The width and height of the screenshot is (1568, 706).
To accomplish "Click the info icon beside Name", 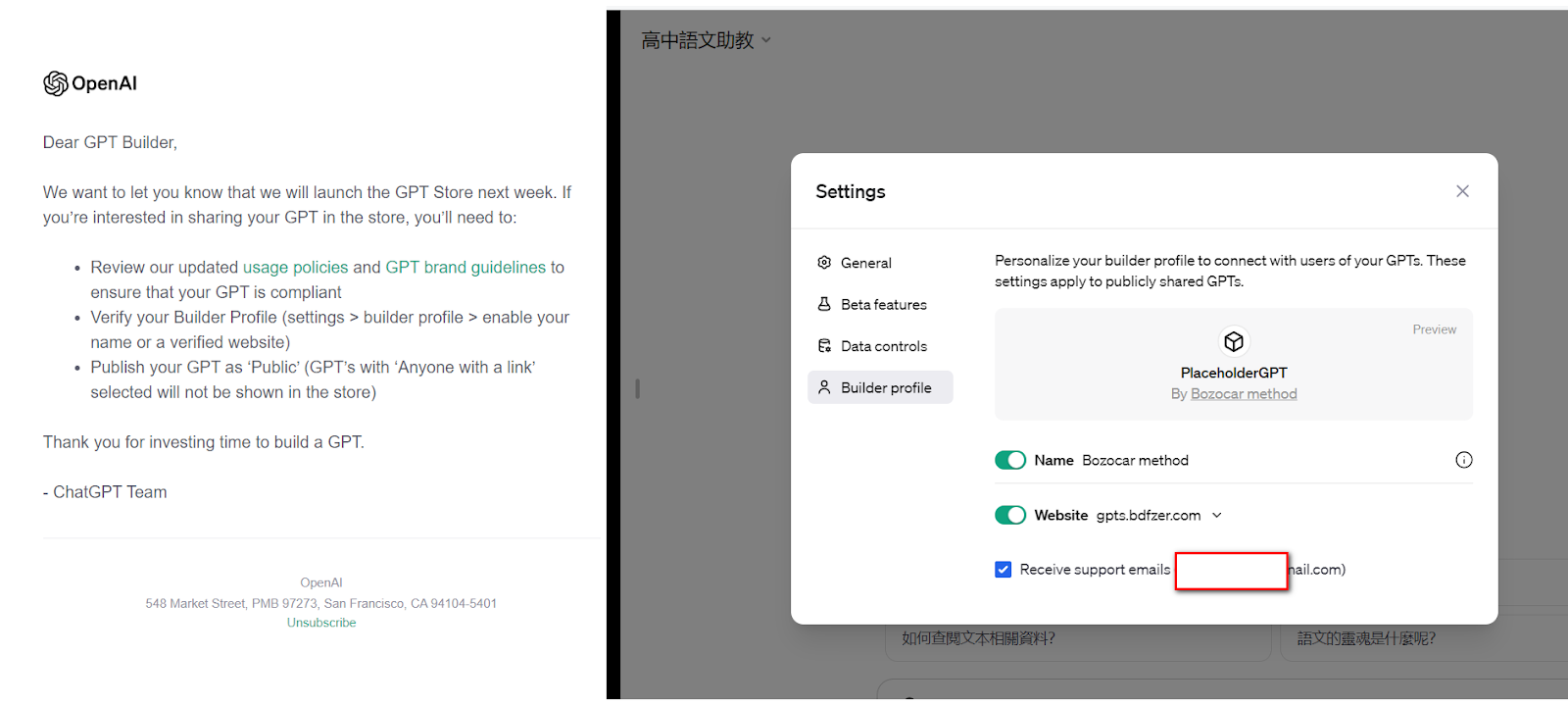I will 1463,460.
